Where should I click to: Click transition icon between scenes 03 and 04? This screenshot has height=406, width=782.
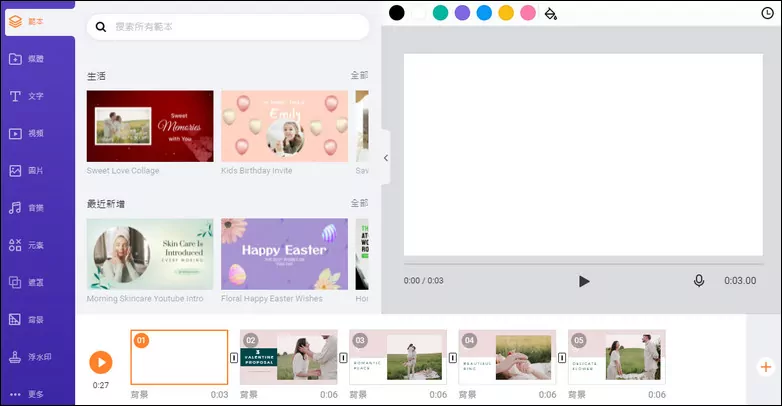click(x=452, y=358)
